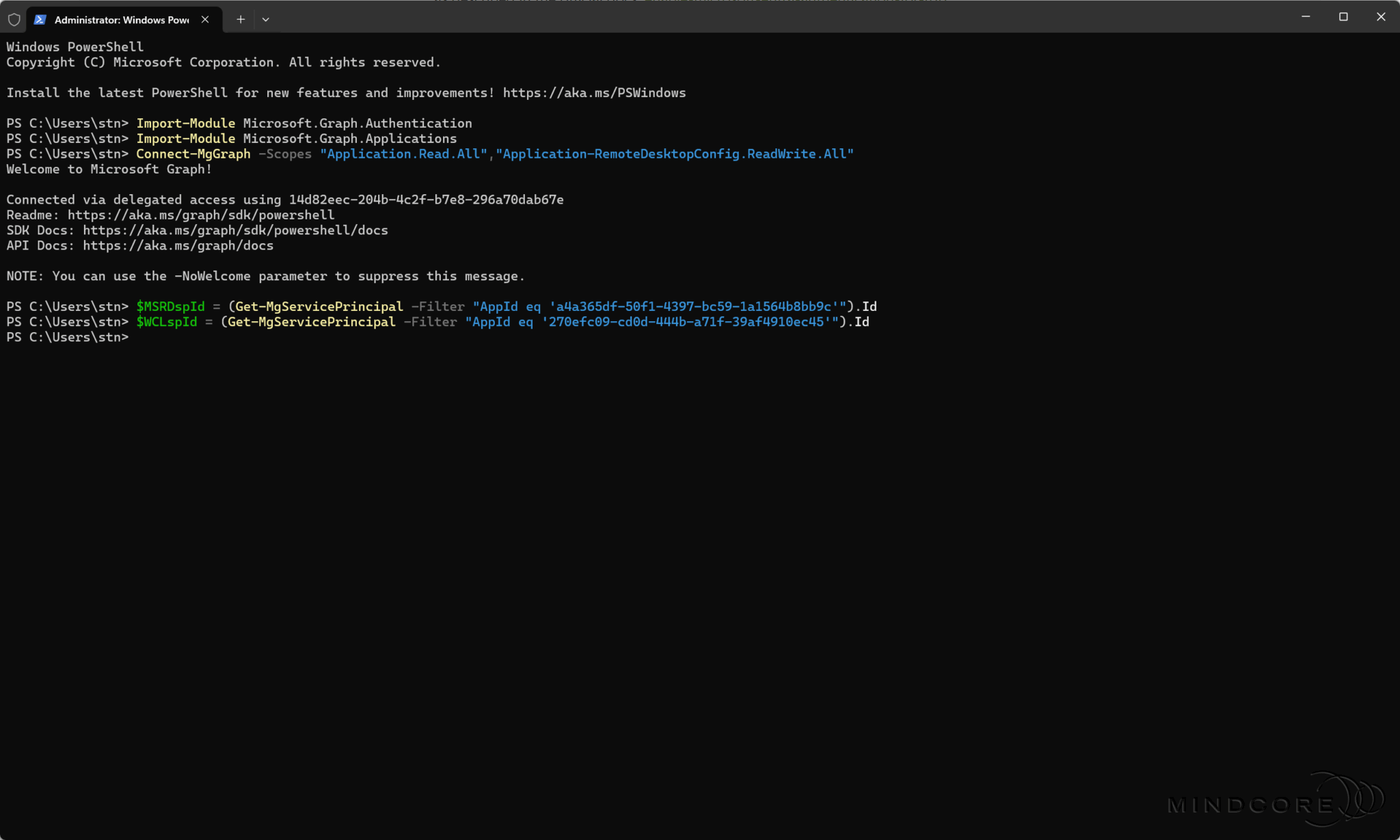The height and width of the screenshot is (840, 1400).
Task: Click the admin shield icon in title bar
Action: pyautogui.click(x=14, y=20)
